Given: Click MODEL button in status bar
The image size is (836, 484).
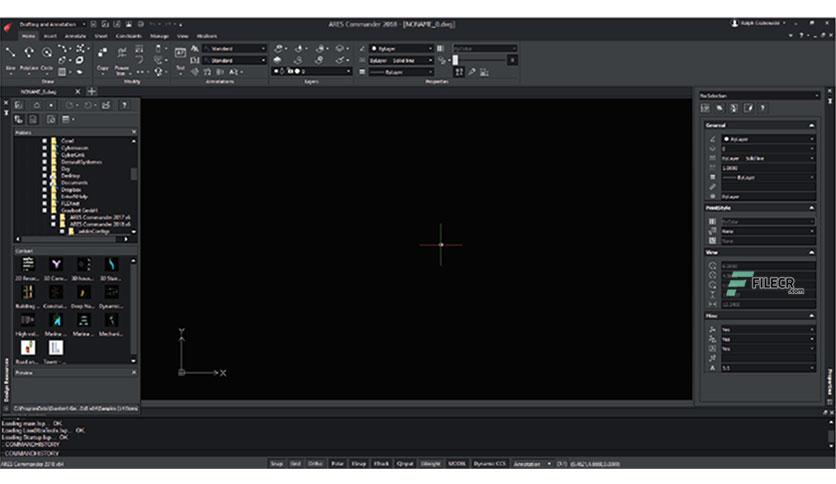Looking at the screenshot, I should (457, 464).
